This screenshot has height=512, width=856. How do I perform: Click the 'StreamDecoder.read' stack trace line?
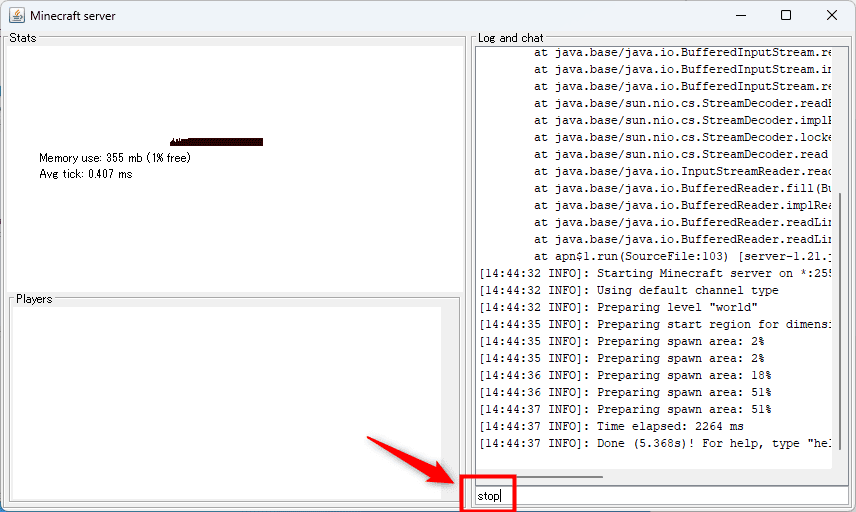click(681, 154)
